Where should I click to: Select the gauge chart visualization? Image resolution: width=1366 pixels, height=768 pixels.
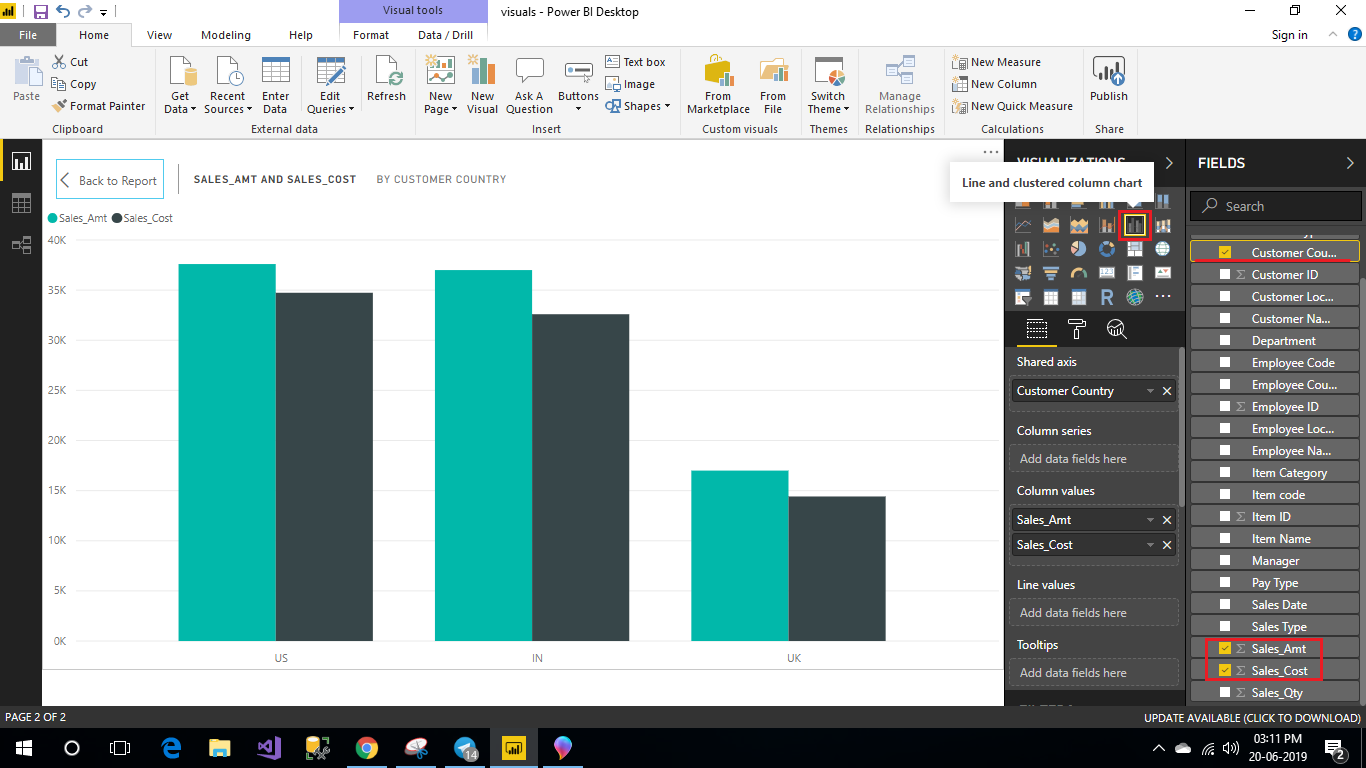pyautogui.click(x=1079, y=272)
